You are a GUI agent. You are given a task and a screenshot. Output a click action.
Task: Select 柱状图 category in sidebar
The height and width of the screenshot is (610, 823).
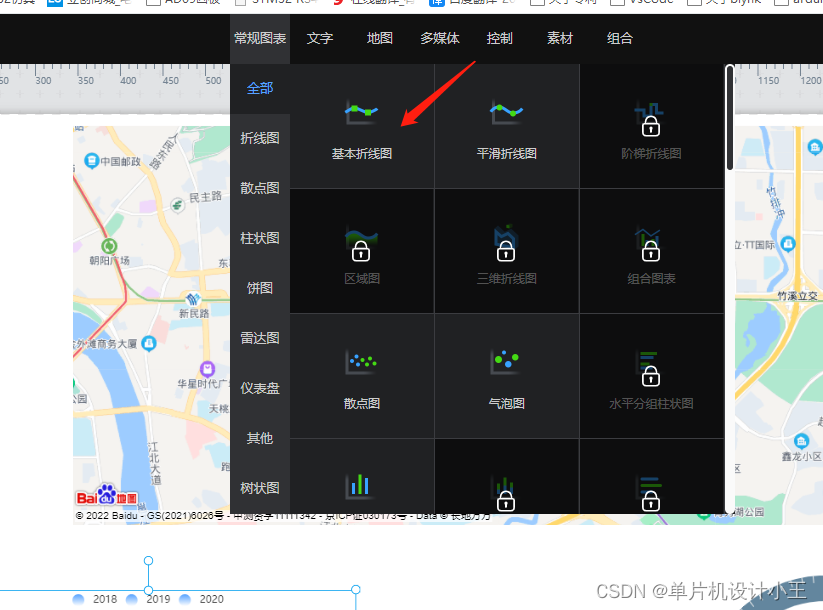tap(260, 238)
